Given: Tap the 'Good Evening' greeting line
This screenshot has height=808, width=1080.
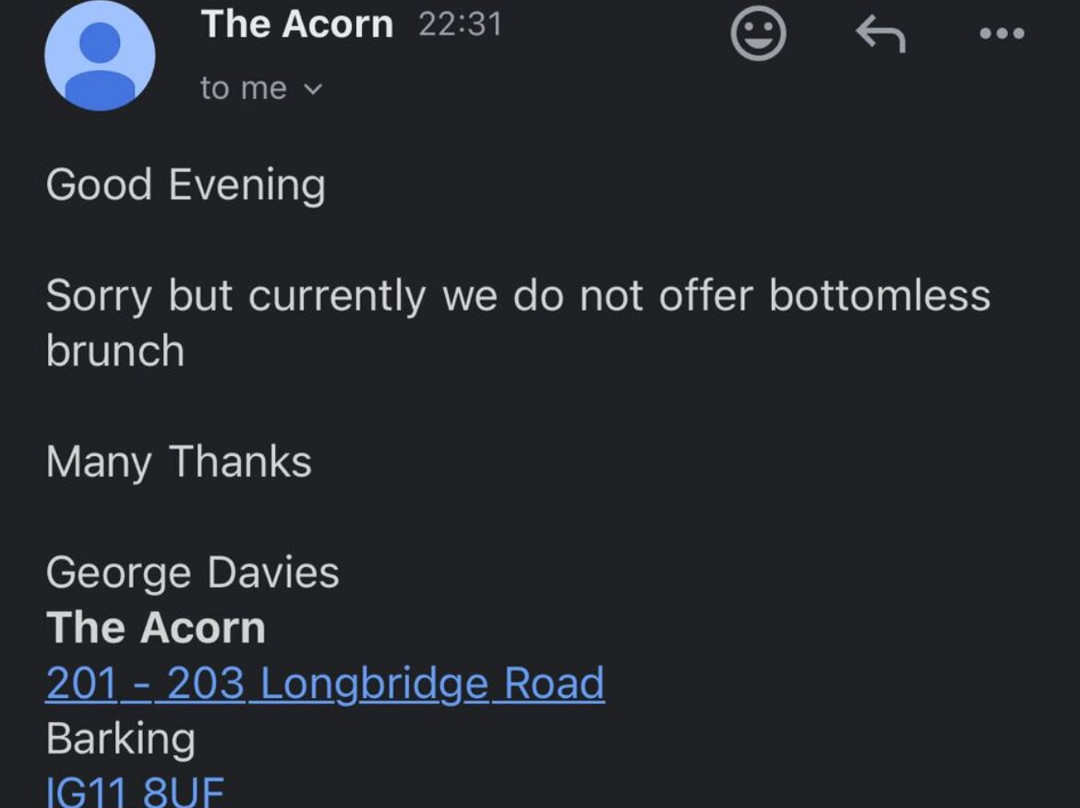Looking at the screenshot, I should [185, 185].
